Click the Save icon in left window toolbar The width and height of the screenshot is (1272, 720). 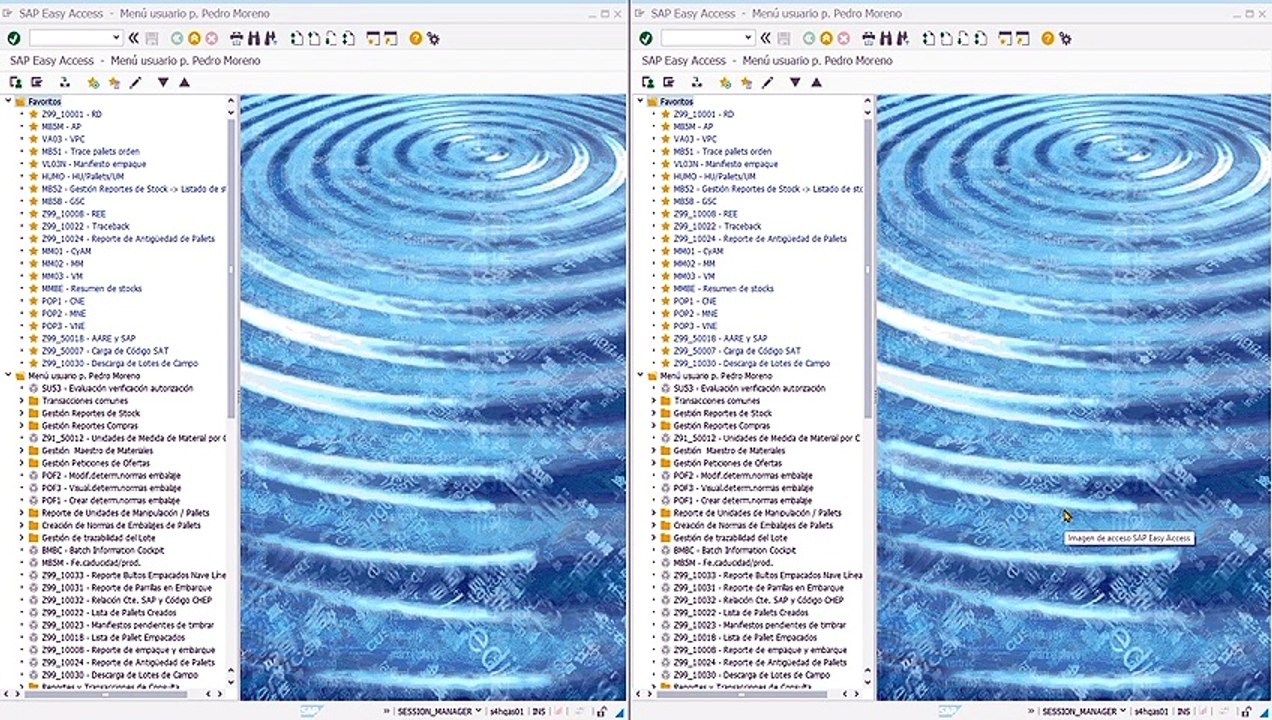[152, 38]
